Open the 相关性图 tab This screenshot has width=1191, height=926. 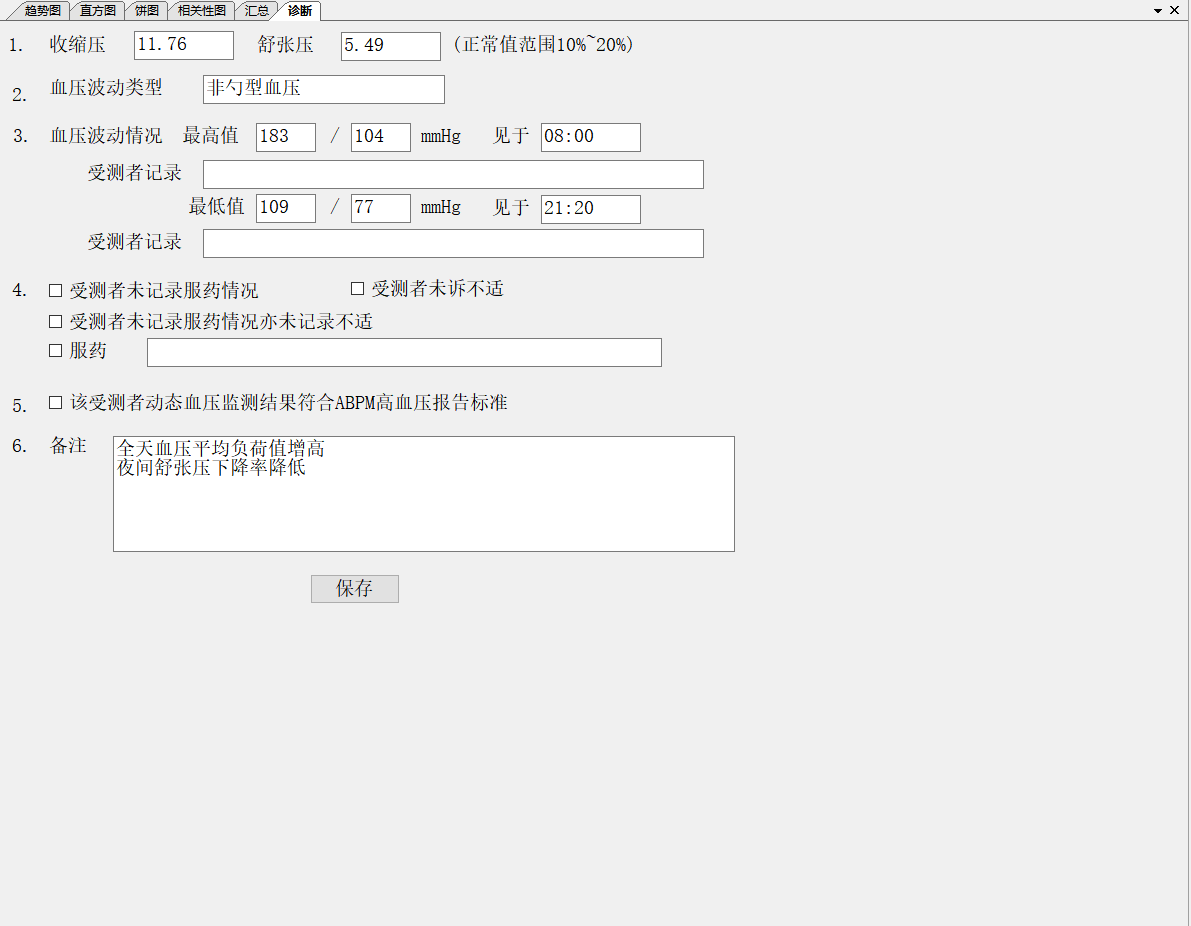coord(201,11)
